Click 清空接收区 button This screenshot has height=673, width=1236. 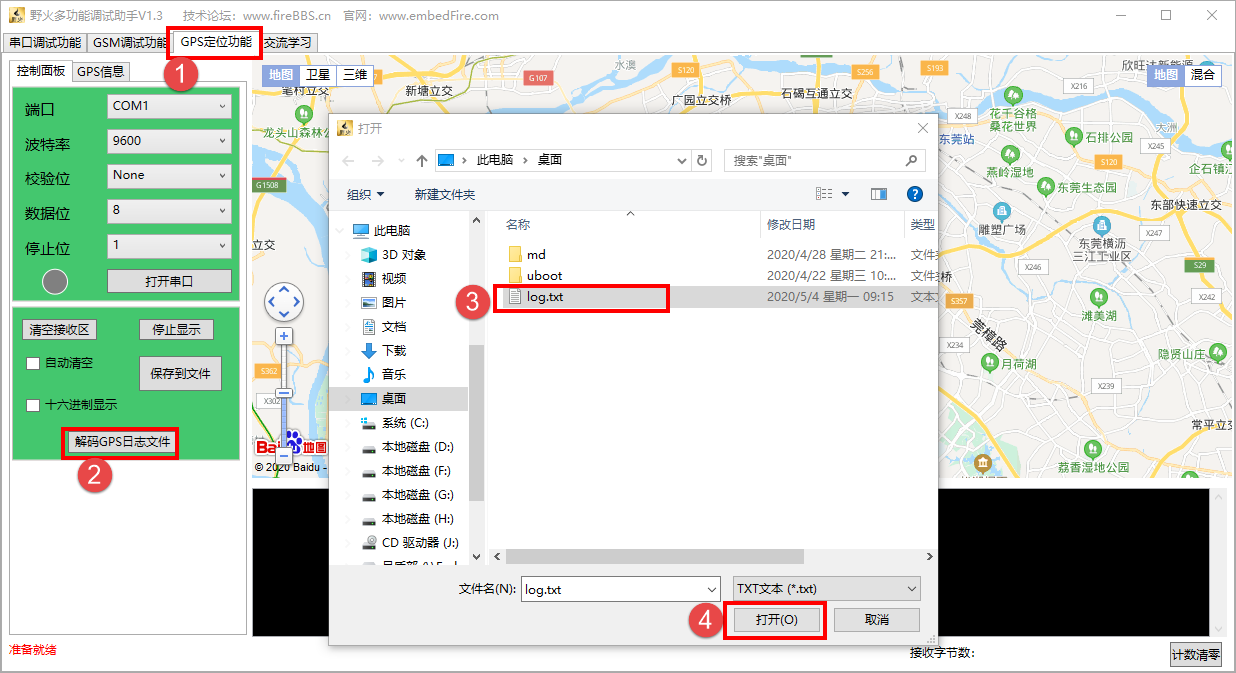59,330
